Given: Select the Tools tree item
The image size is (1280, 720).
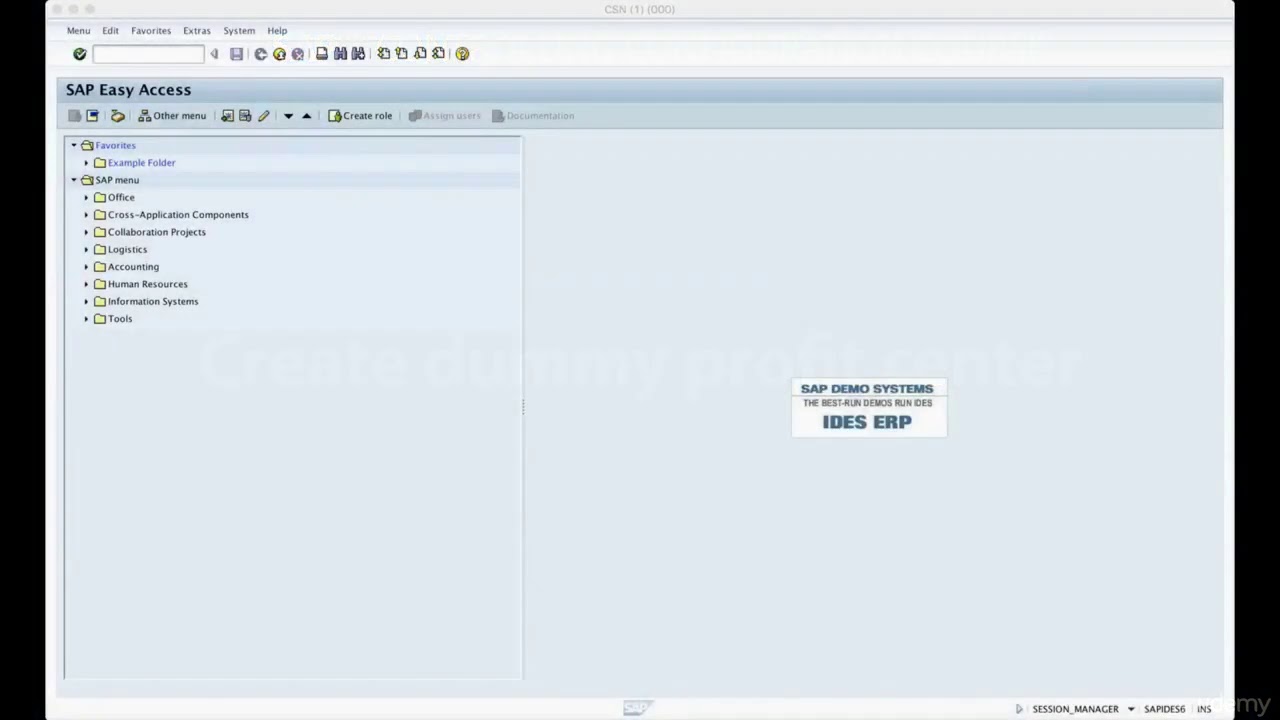Looking at the screenshot, I should point(120,319).
